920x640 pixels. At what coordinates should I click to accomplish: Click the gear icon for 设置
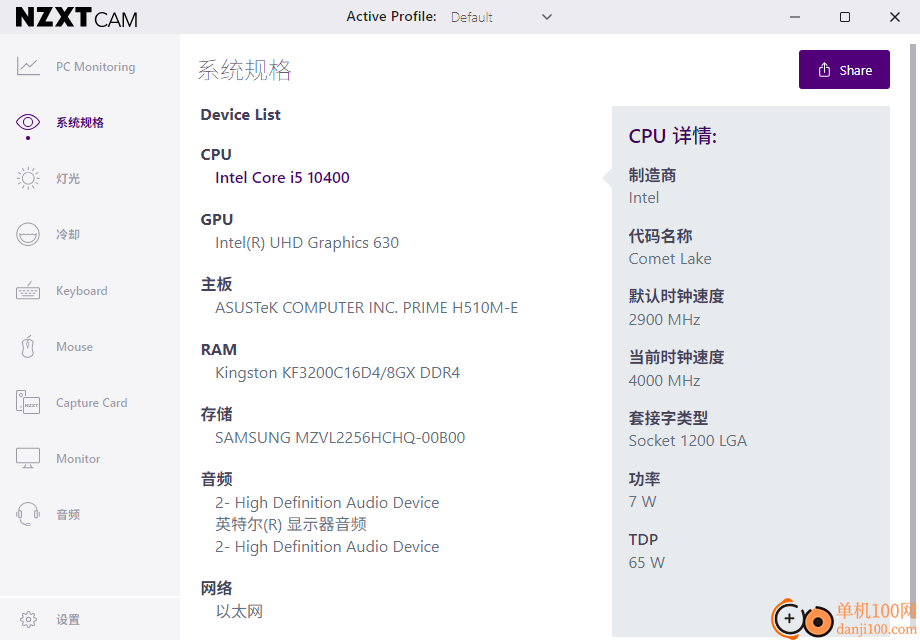coord(28,619)
